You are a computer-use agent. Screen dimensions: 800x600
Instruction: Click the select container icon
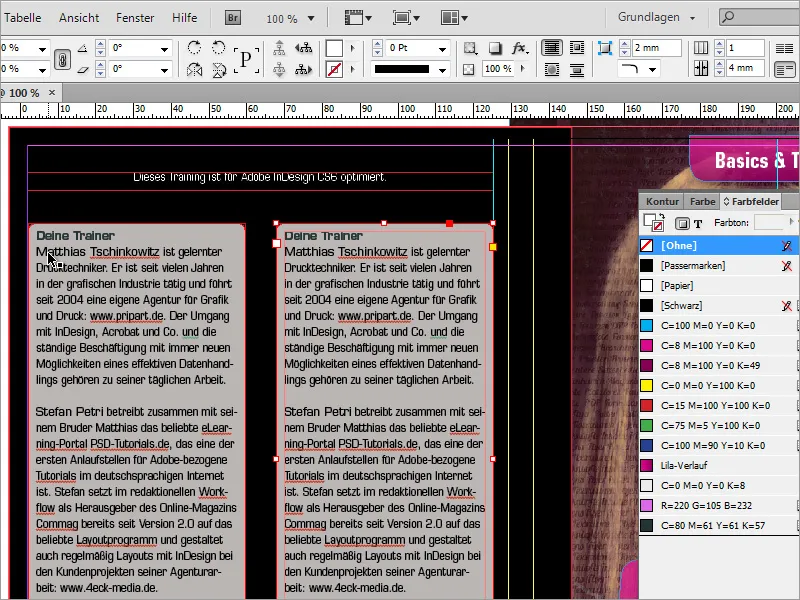coord(279,48)
